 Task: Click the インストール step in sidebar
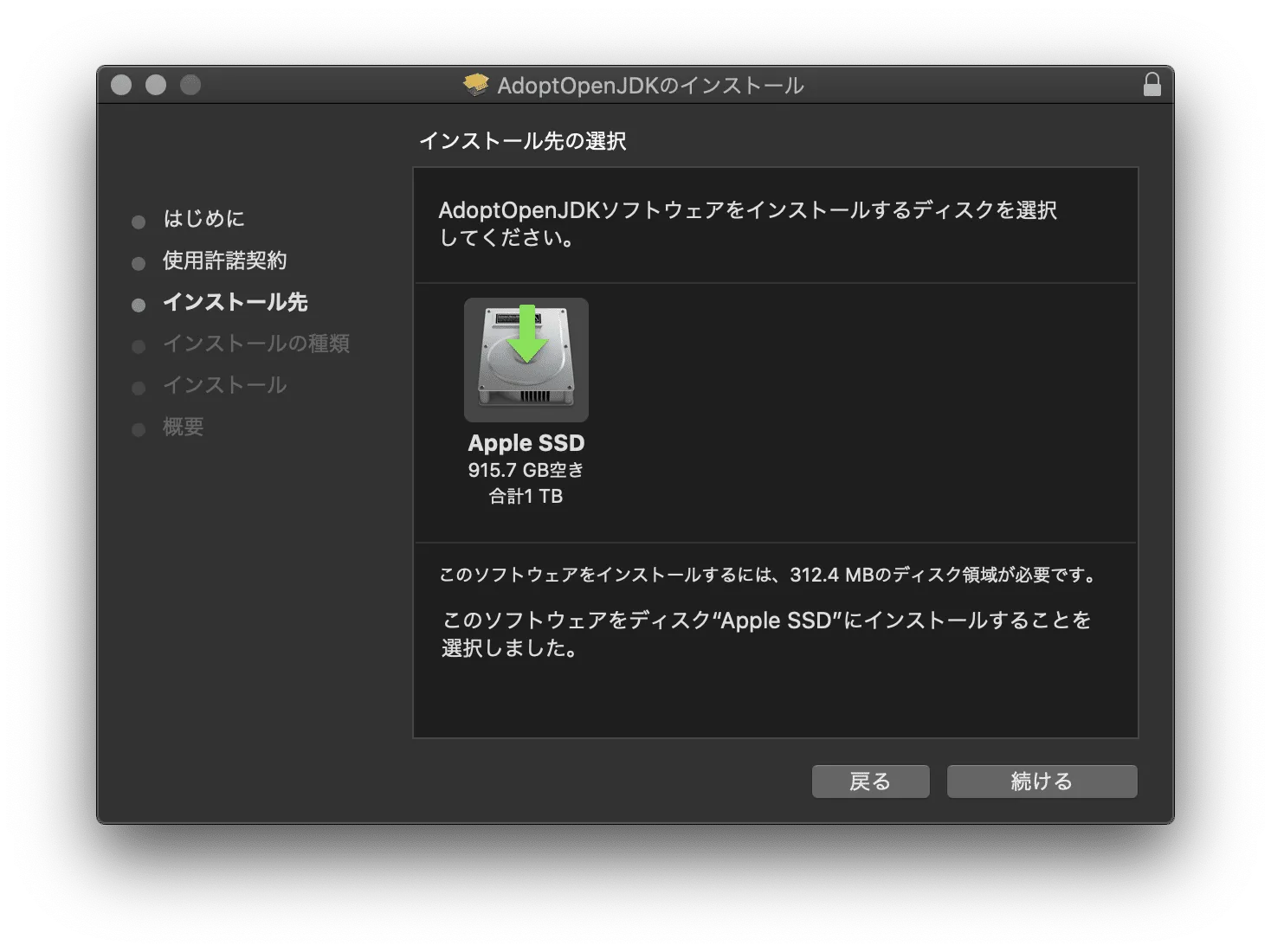(225, 385)
